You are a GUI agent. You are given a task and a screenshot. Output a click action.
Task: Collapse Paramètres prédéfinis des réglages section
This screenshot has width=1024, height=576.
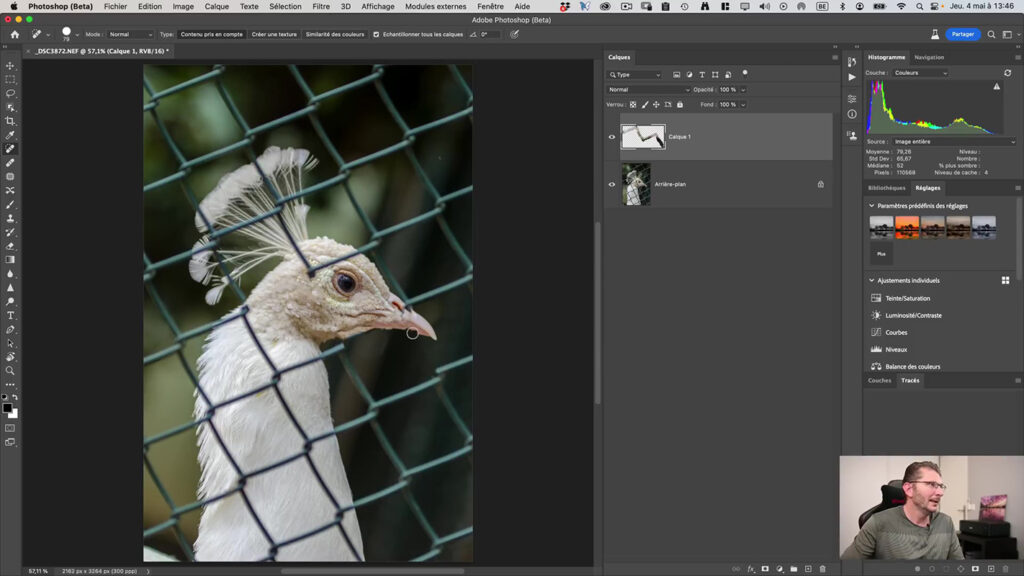point(871,206)
